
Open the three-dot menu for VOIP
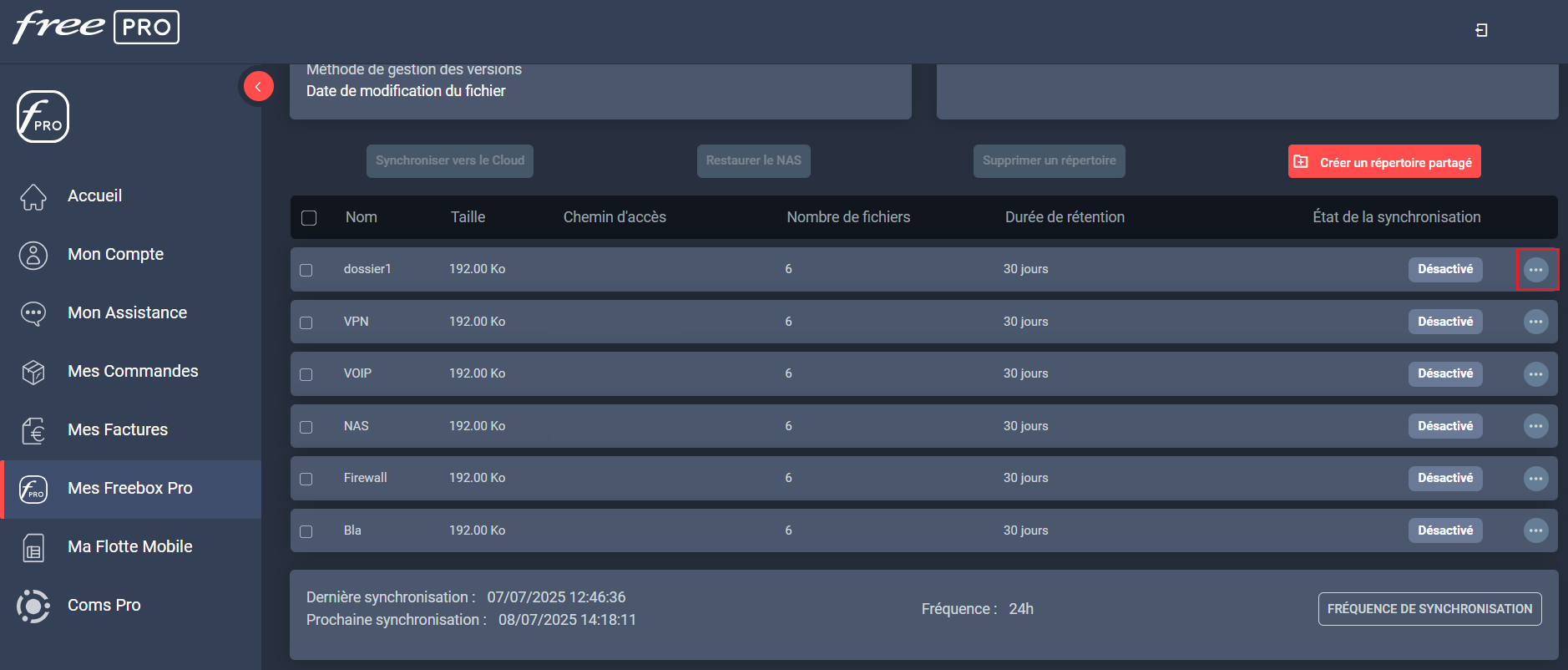click(1536, 374)
